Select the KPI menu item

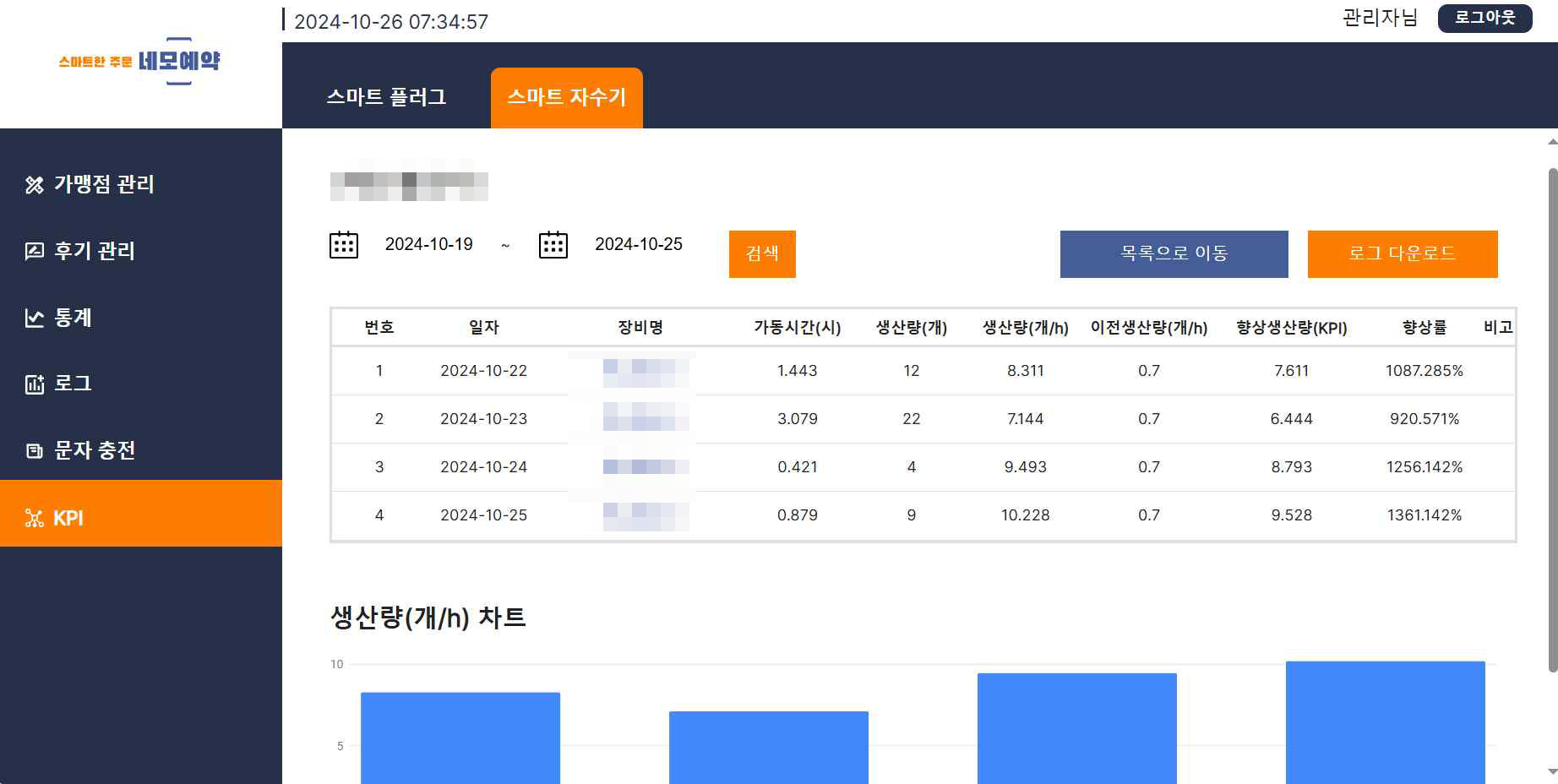click(x=141, y=513)
